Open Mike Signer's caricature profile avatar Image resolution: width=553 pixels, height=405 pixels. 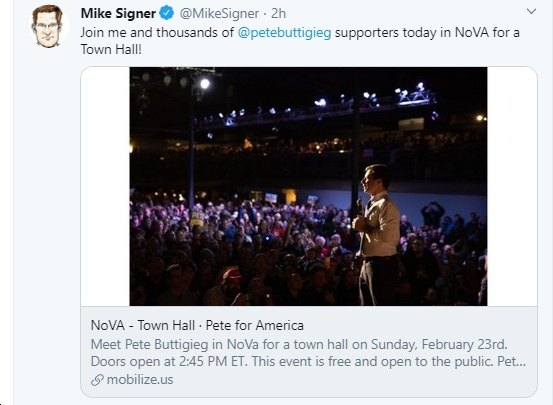click(x=48, y=26)
